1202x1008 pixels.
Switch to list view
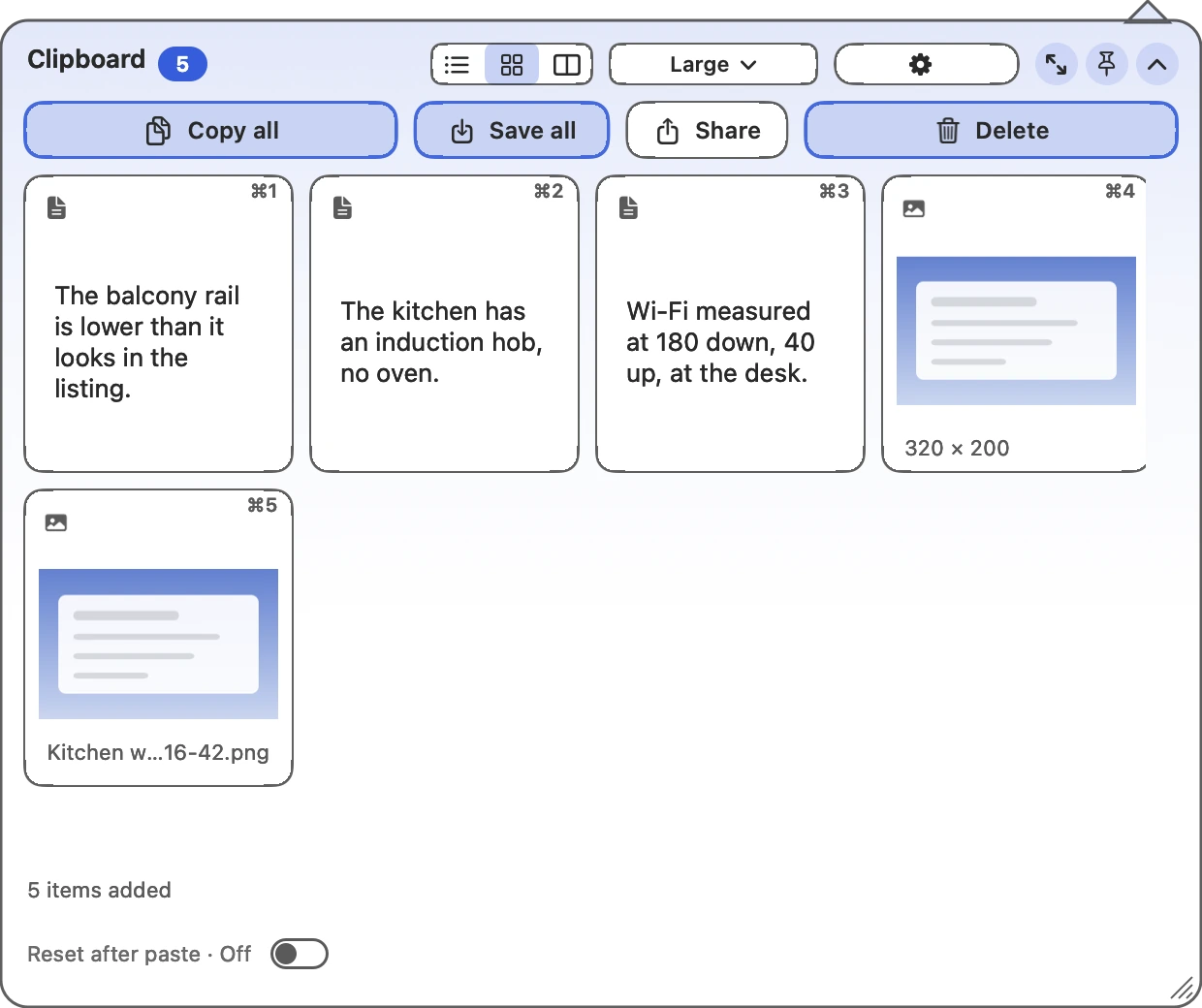click(x=458, y=65)
